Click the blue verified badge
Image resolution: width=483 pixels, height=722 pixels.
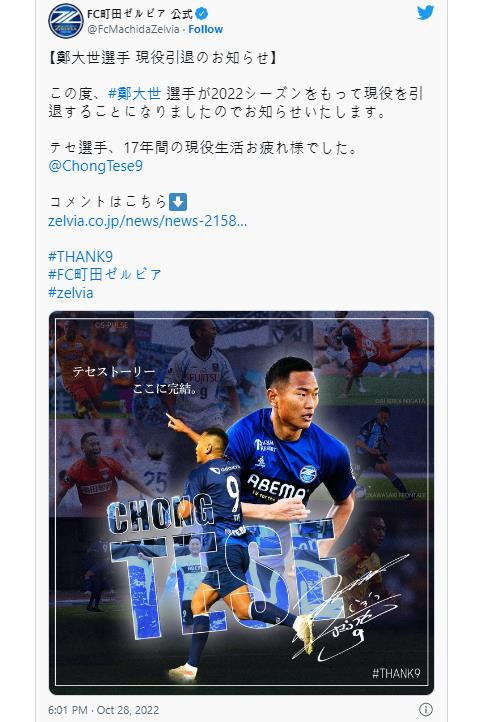pos(202,14)
